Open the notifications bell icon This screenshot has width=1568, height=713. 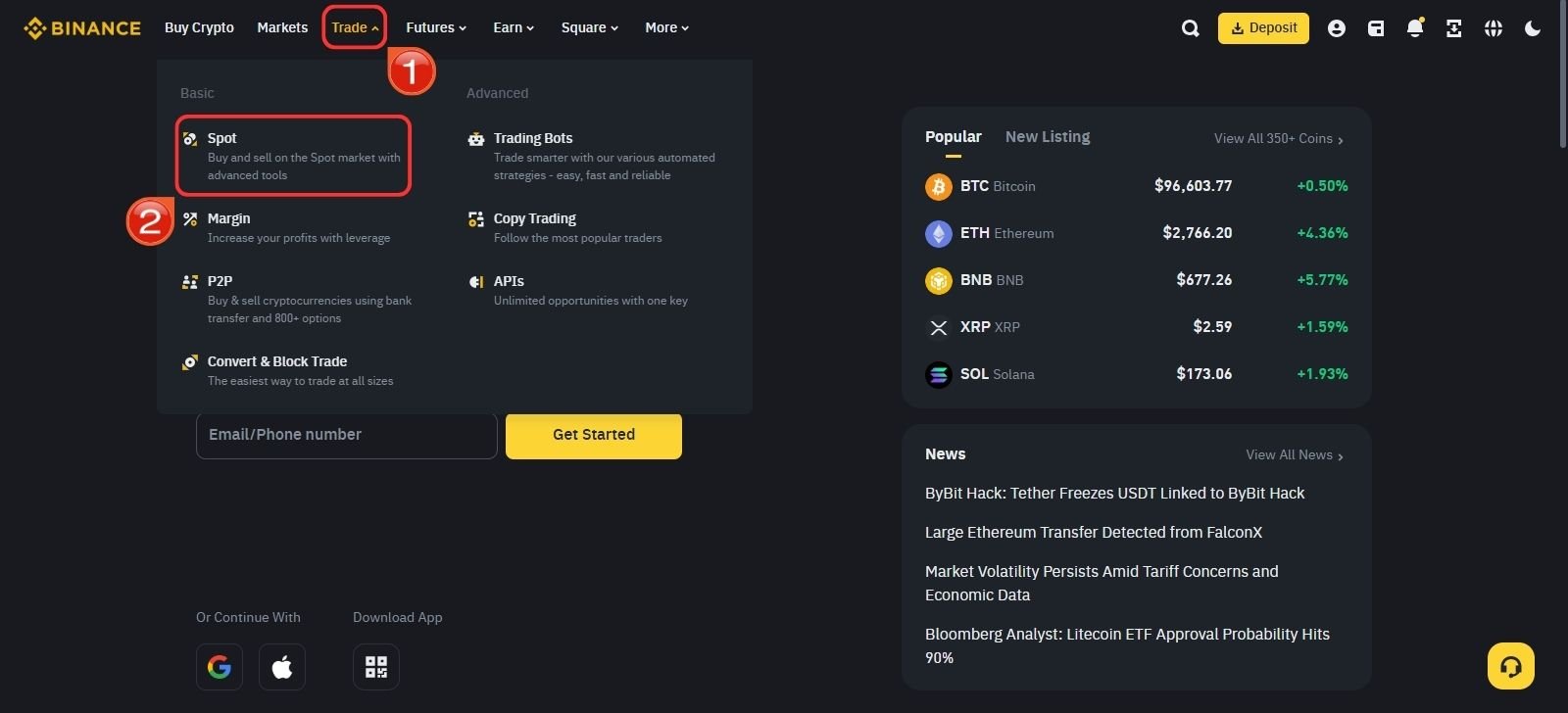(x=1415, y=27)
